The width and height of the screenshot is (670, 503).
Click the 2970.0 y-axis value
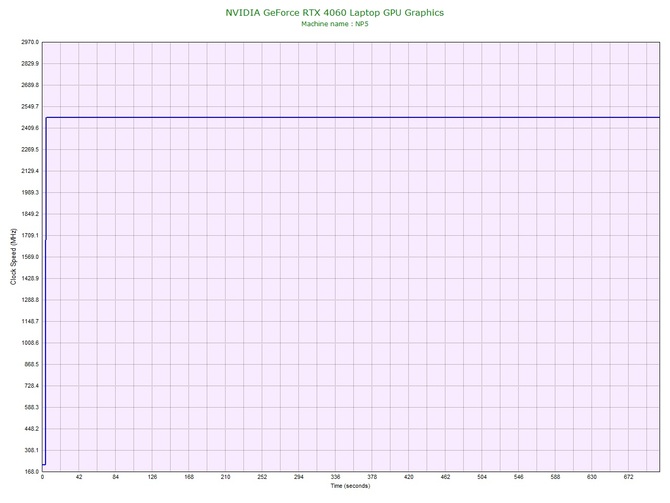pyautogui.click(x=30, y=42)
